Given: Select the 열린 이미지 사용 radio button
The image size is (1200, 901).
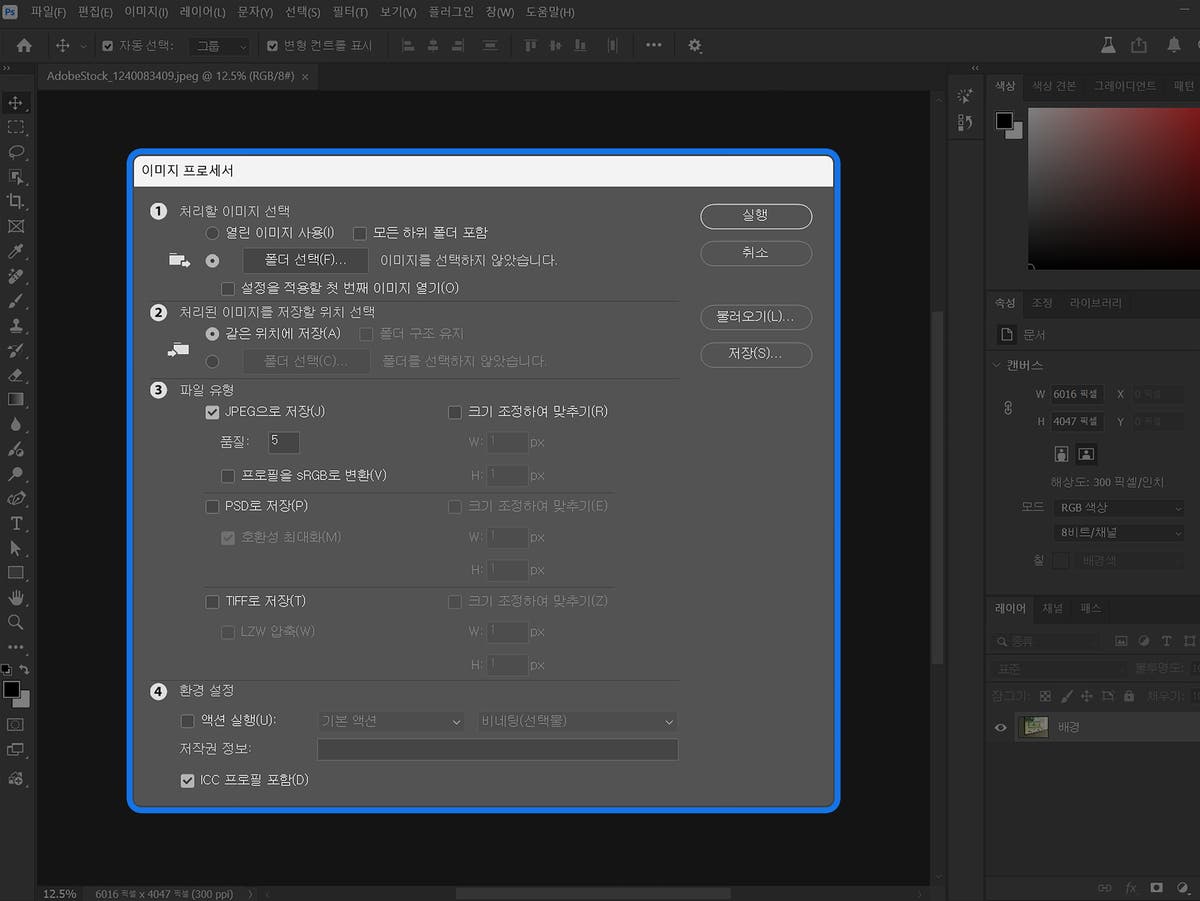Looking at the screenshot, I should click(x=211, y=232).
